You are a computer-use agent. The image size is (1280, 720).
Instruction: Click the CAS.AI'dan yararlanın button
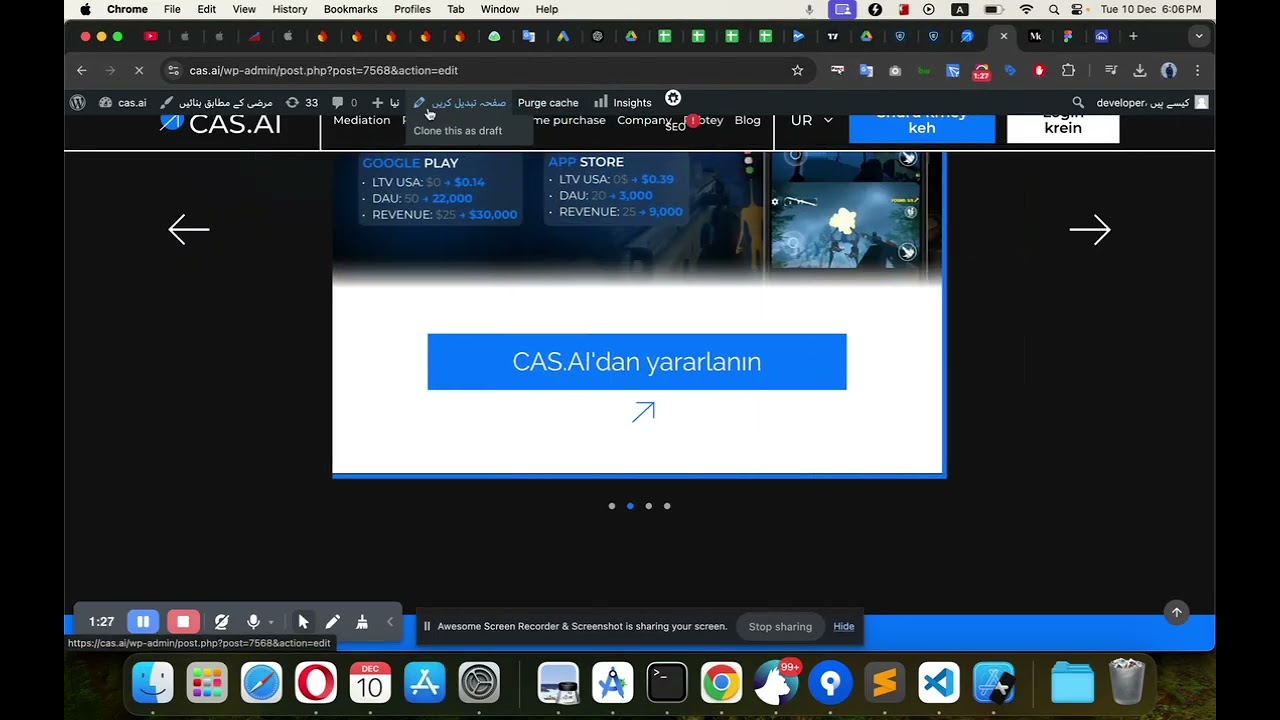click(637, 361)
